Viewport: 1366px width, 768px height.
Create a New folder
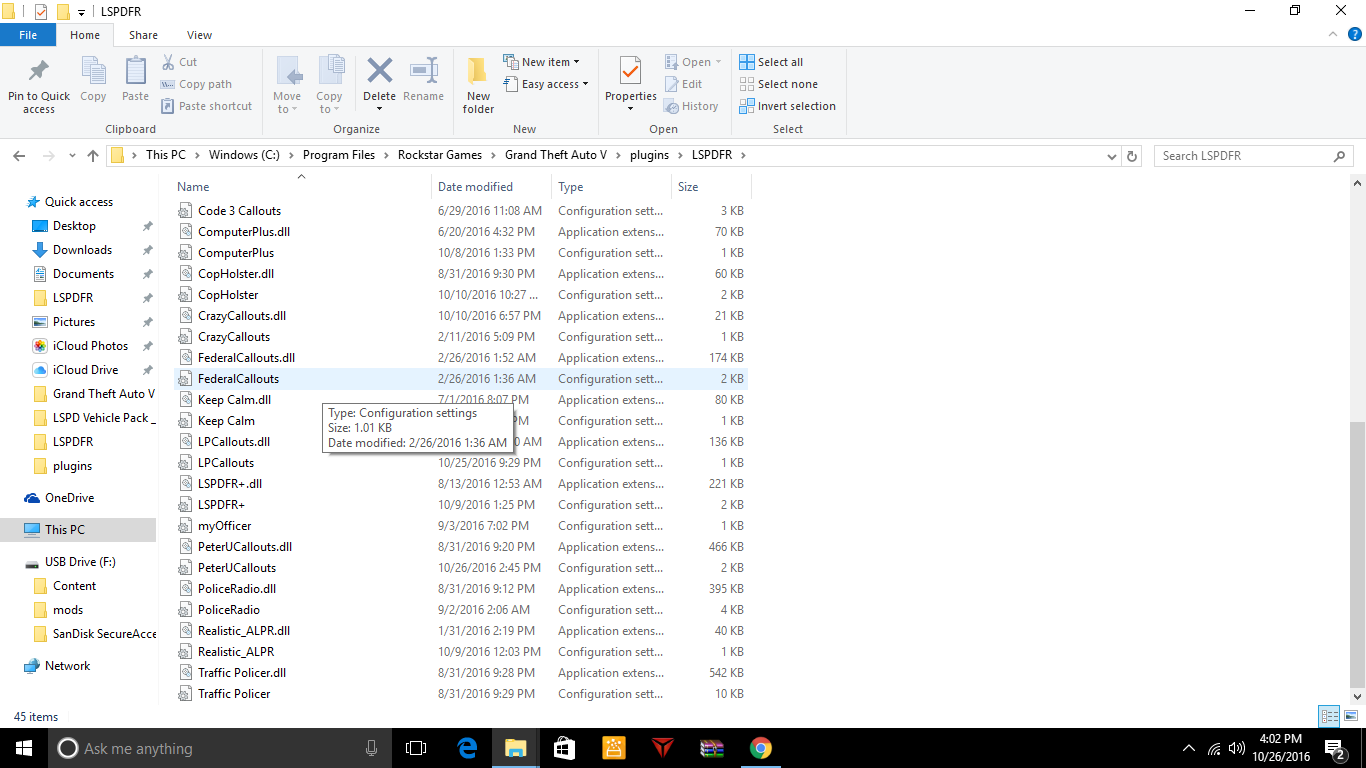pyautogui.click(x=478, y=84)
